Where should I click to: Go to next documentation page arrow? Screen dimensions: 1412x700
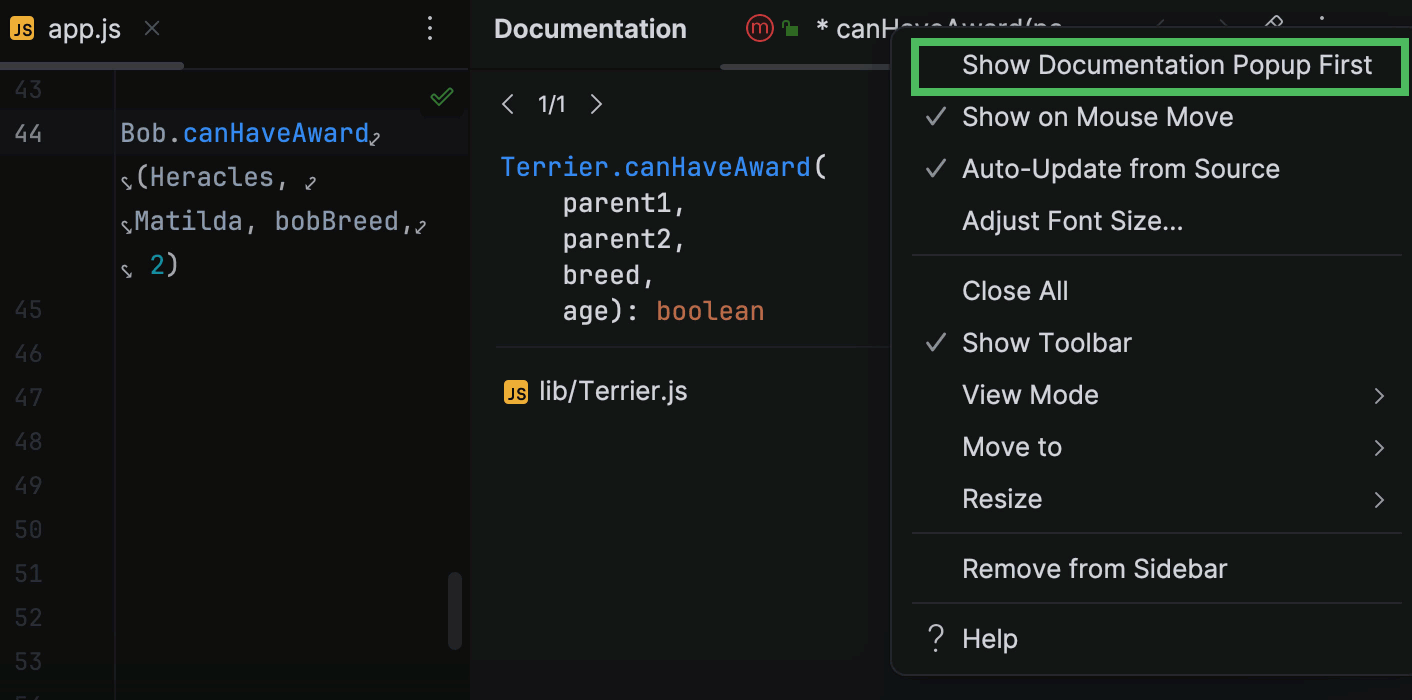596,104
